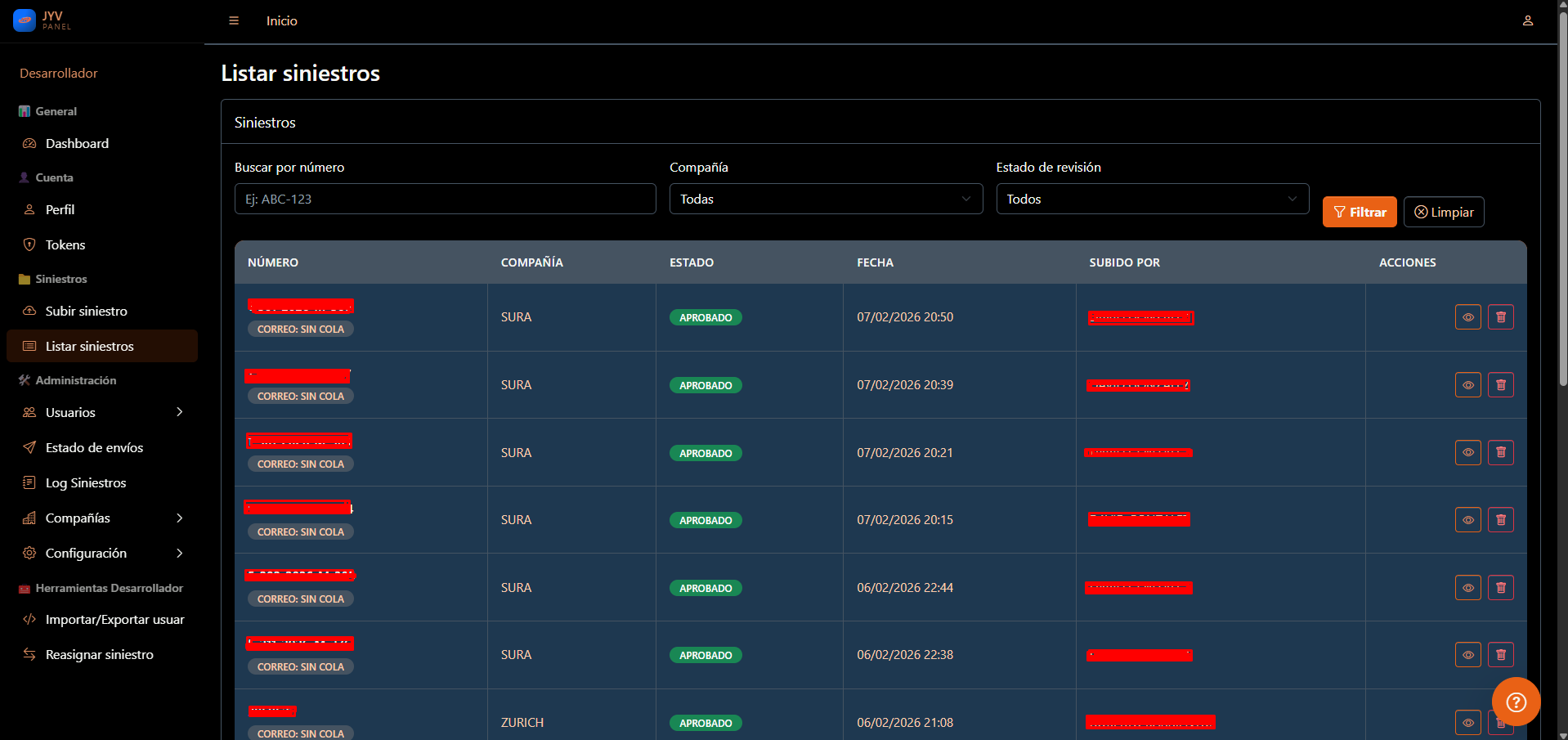View siniestro from 07/02/2026 20:15
This screenshot has height=740, width=1568.
(1467, 520)
